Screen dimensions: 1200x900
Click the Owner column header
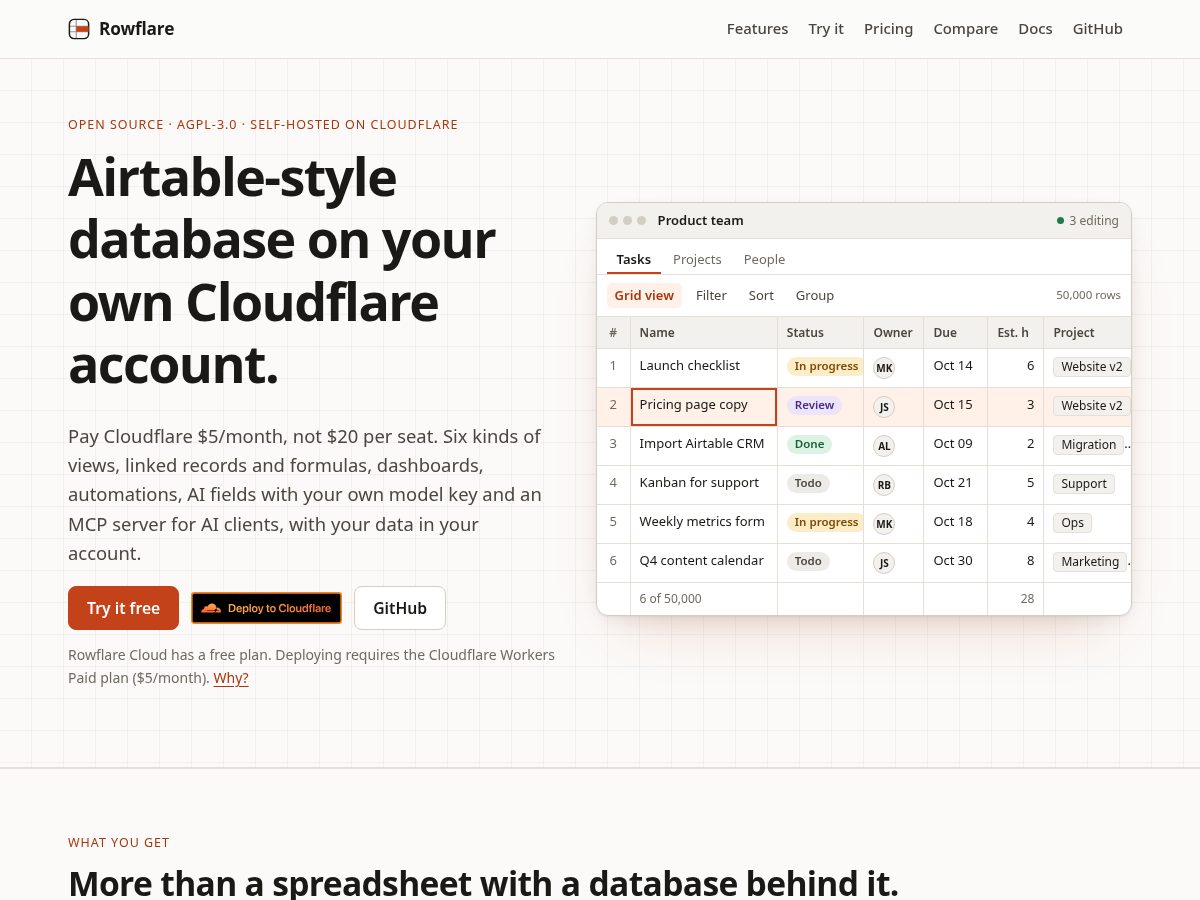(x=893, y=332)
